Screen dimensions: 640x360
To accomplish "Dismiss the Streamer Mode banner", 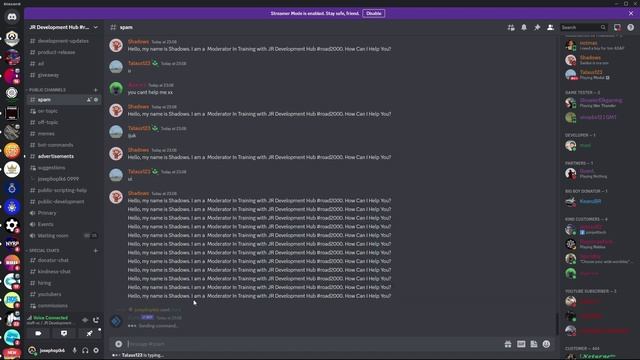I will 631,13.
